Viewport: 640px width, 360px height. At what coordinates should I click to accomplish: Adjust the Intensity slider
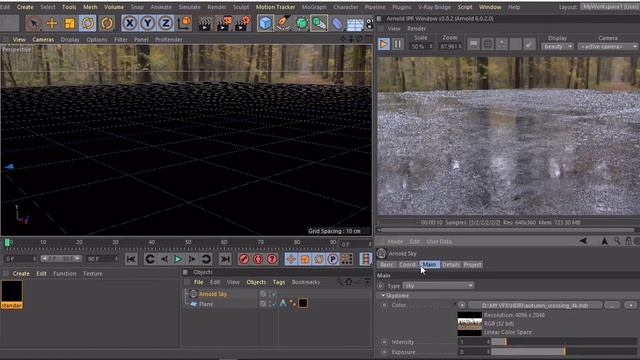564,342
